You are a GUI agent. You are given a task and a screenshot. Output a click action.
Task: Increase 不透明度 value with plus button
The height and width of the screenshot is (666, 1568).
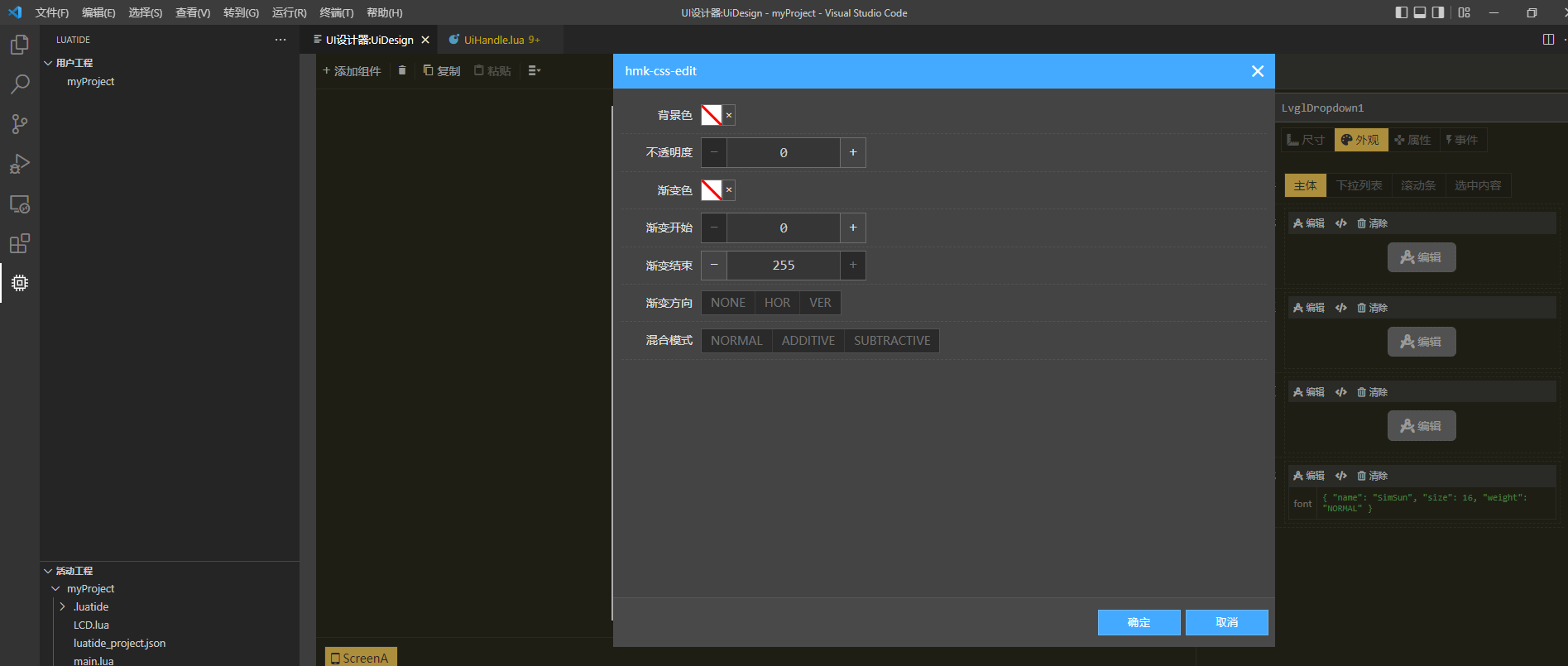(x=852, y=152)
